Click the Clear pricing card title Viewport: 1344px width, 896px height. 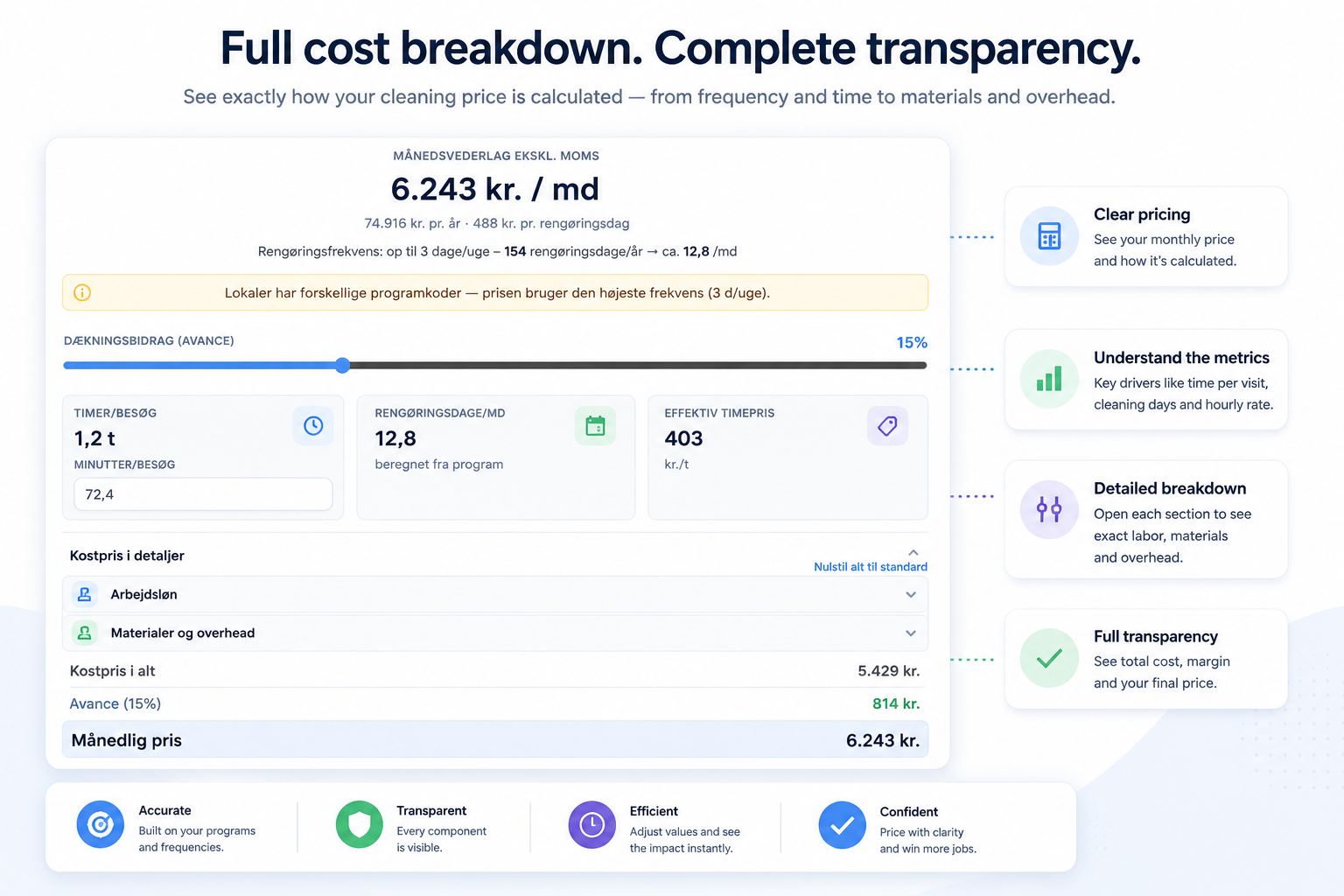tap(1142, 214)
